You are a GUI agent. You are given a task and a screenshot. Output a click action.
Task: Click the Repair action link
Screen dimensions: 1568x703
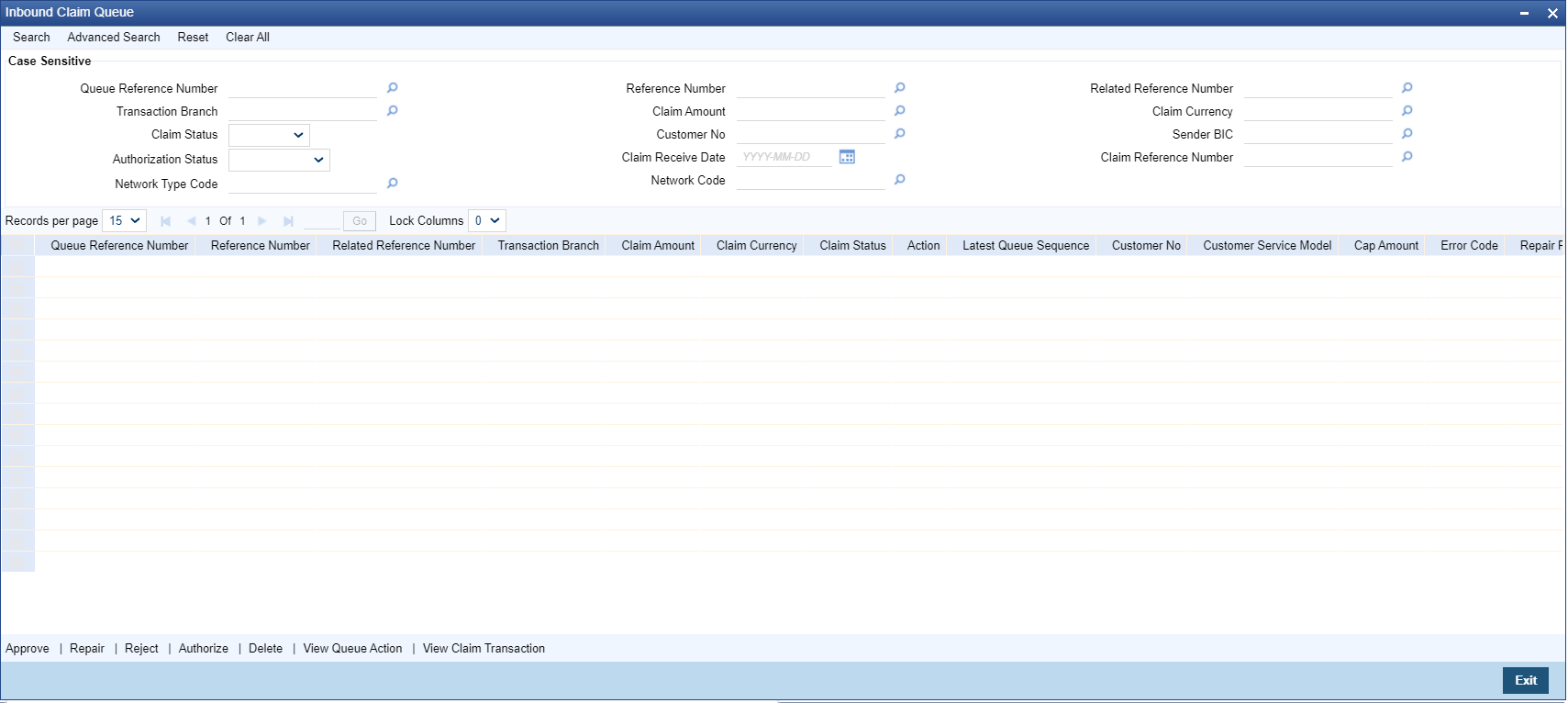[x=87, y=649]
